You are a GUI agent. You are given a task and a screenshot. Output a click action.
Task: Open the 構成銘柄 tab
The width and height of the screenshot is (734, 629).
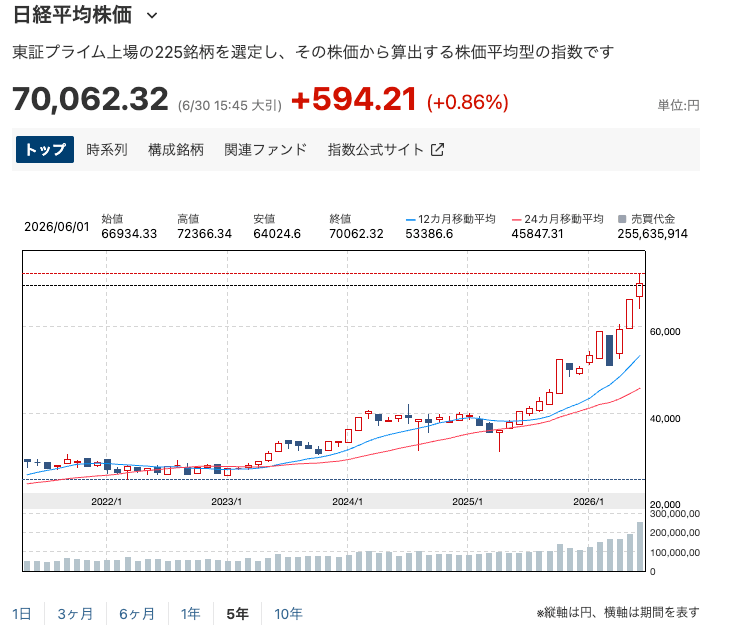click(176, 150)
